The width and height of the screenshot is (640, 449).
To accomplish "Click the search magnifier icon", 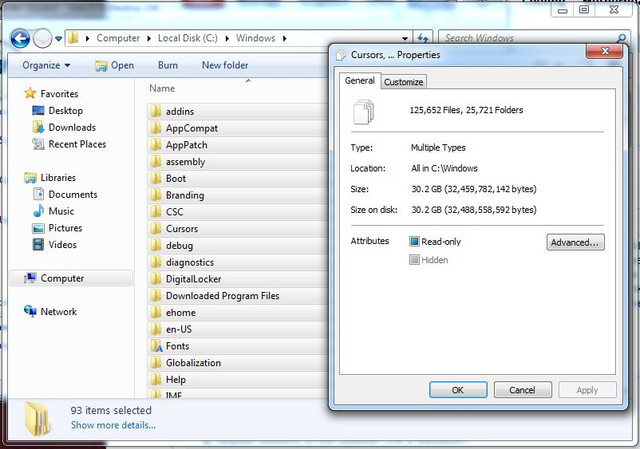I will (622, 38).
